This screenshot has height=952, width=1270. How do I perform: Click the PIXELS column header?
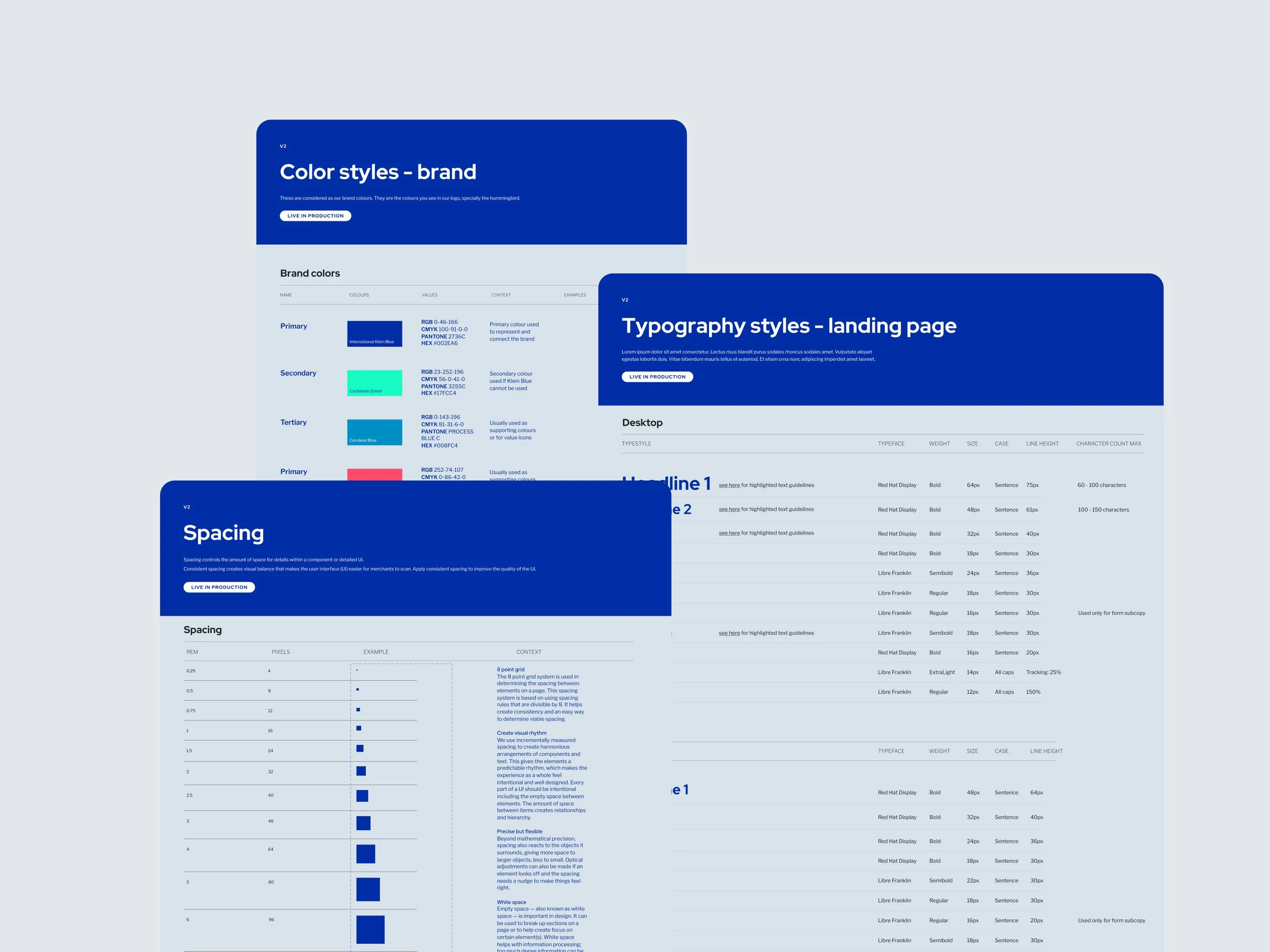[281, 652]
